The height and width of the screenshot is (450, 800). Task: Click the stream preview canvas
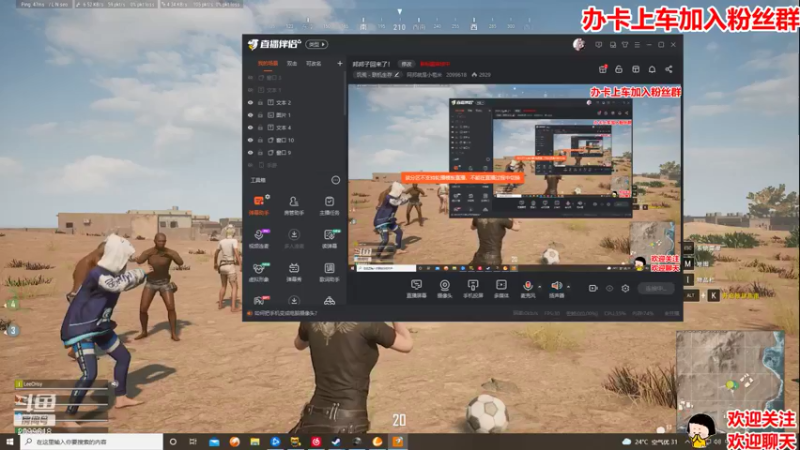point(514,178)
